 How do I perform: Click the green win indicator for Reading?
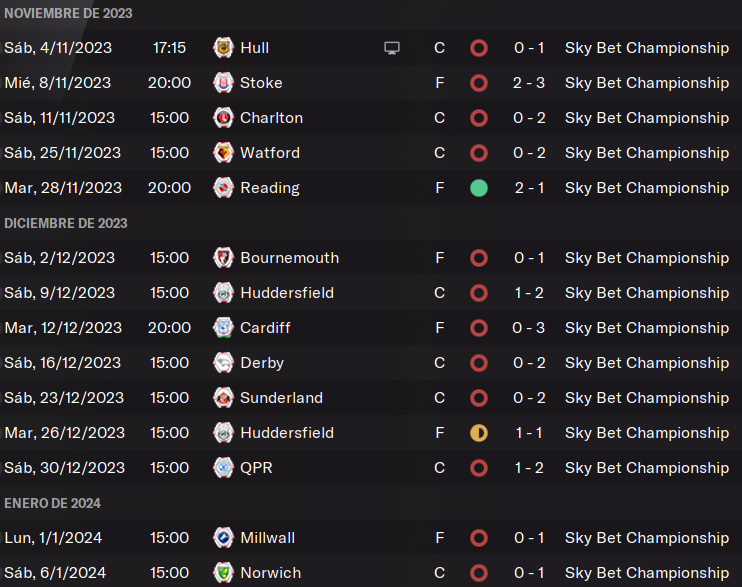click(479, 188)
